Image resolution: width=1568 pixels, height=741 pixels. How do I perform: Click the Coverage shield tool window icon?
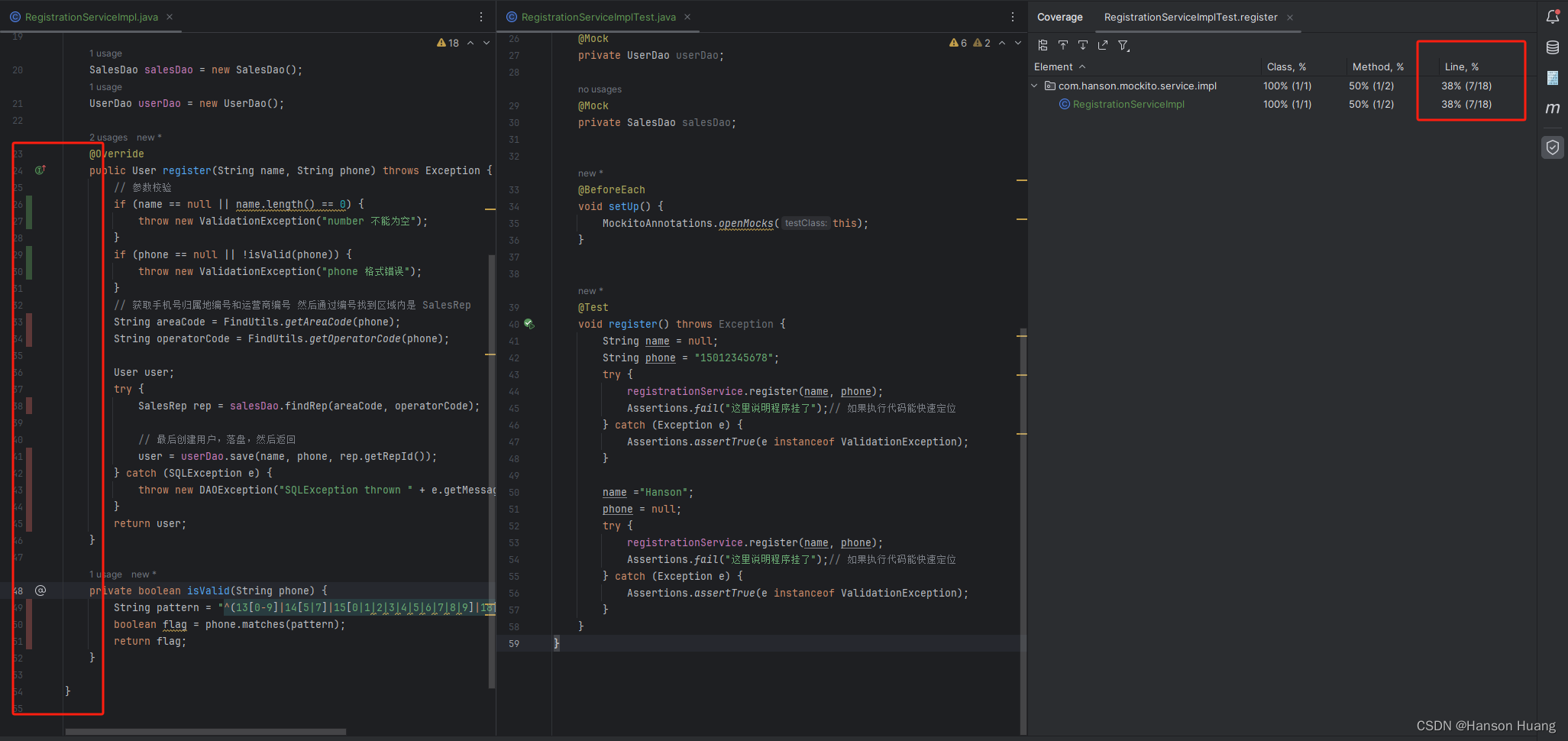1553,147
